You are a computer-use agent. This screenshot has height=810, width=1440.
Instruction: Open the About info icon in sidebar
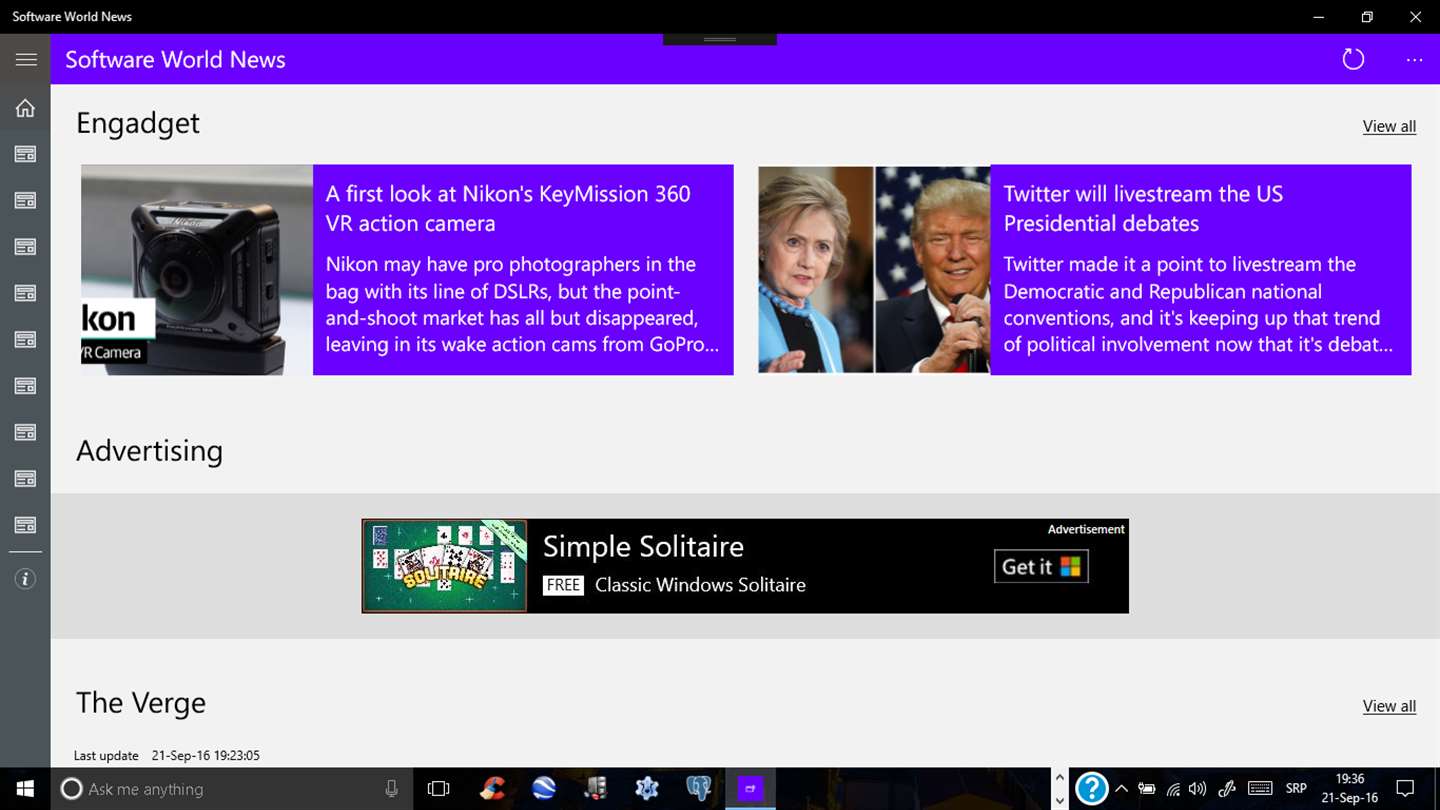tap(25, 579)
